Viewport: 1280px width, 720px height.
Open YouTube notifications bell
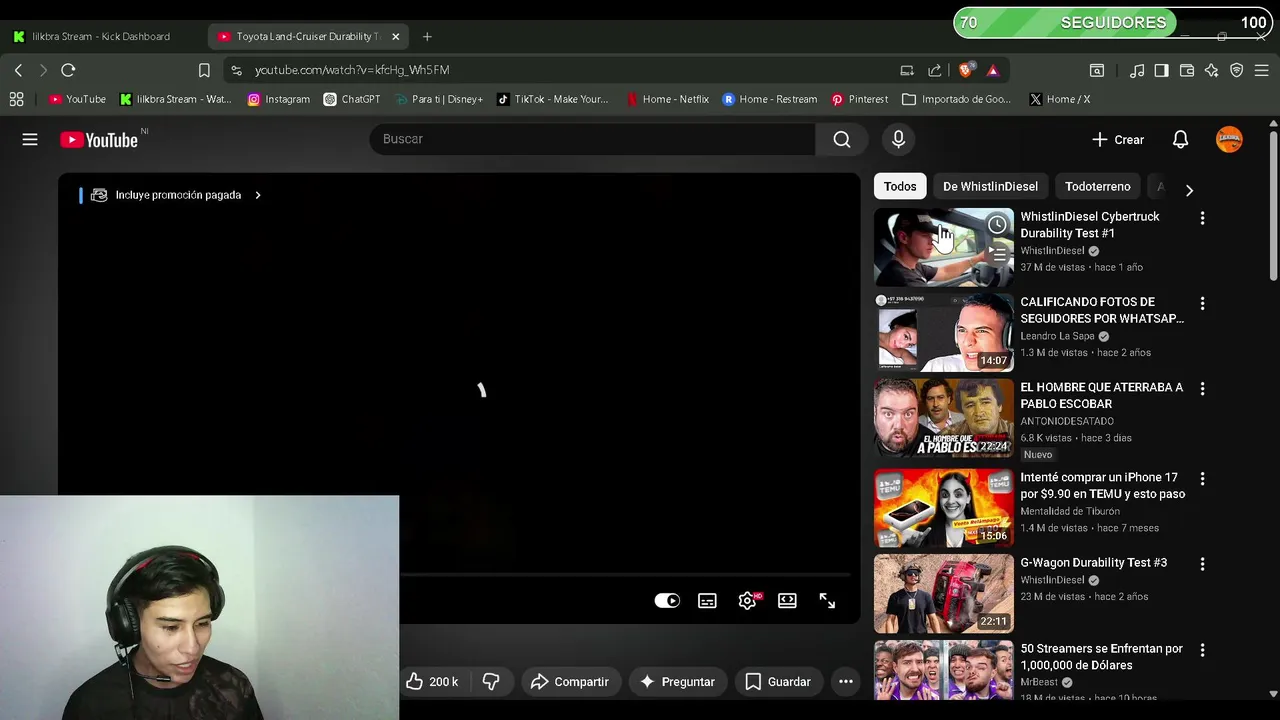[x=1180, y=140]
